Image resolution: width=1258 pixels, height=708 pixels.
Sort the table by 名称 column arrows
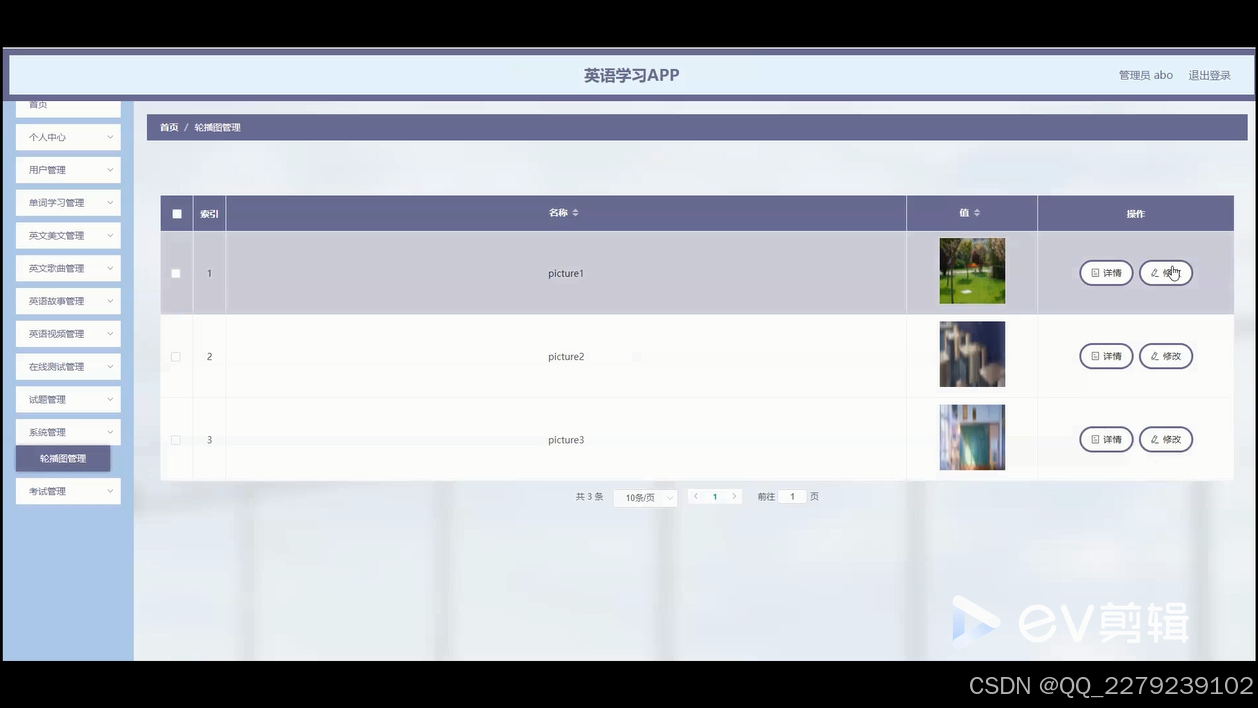click(x=578, y=212)
